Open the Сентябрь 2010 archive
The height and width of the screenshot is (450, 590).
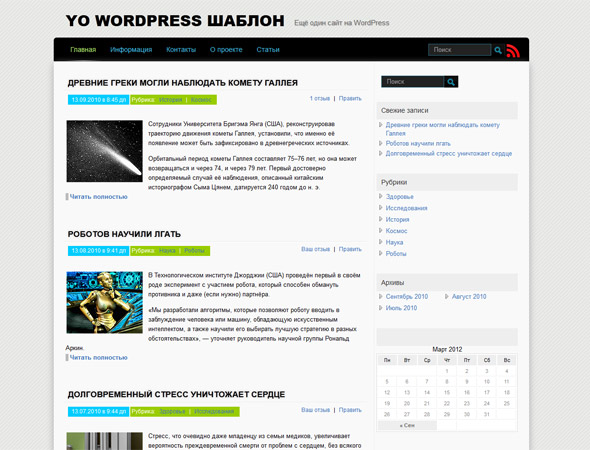coord(407,296)
